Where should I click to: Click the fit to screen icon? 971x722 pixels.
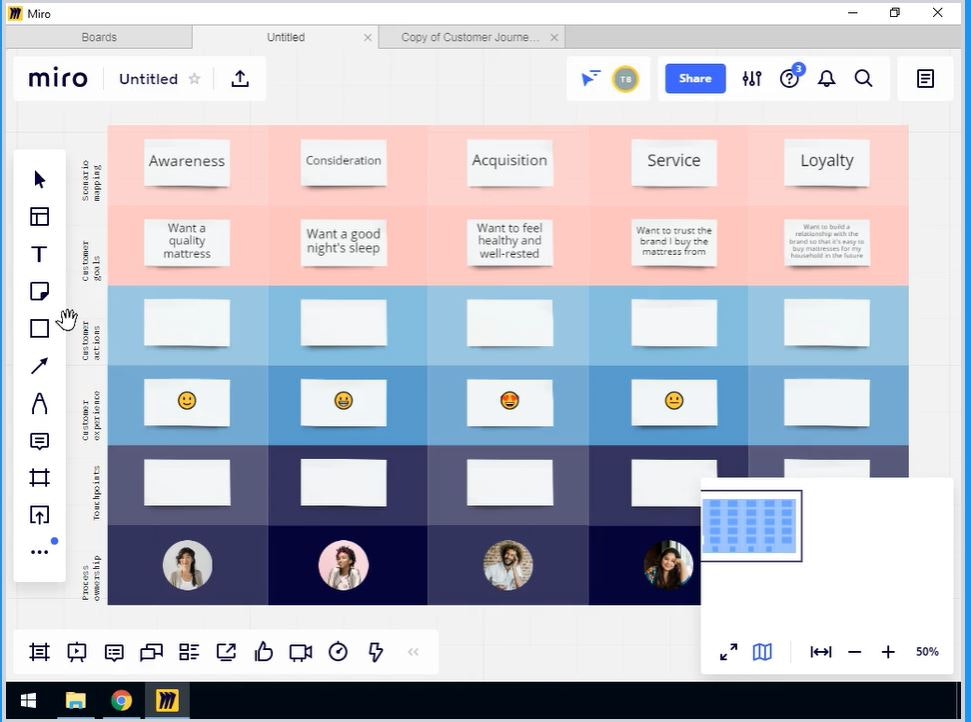pos(821,651)
